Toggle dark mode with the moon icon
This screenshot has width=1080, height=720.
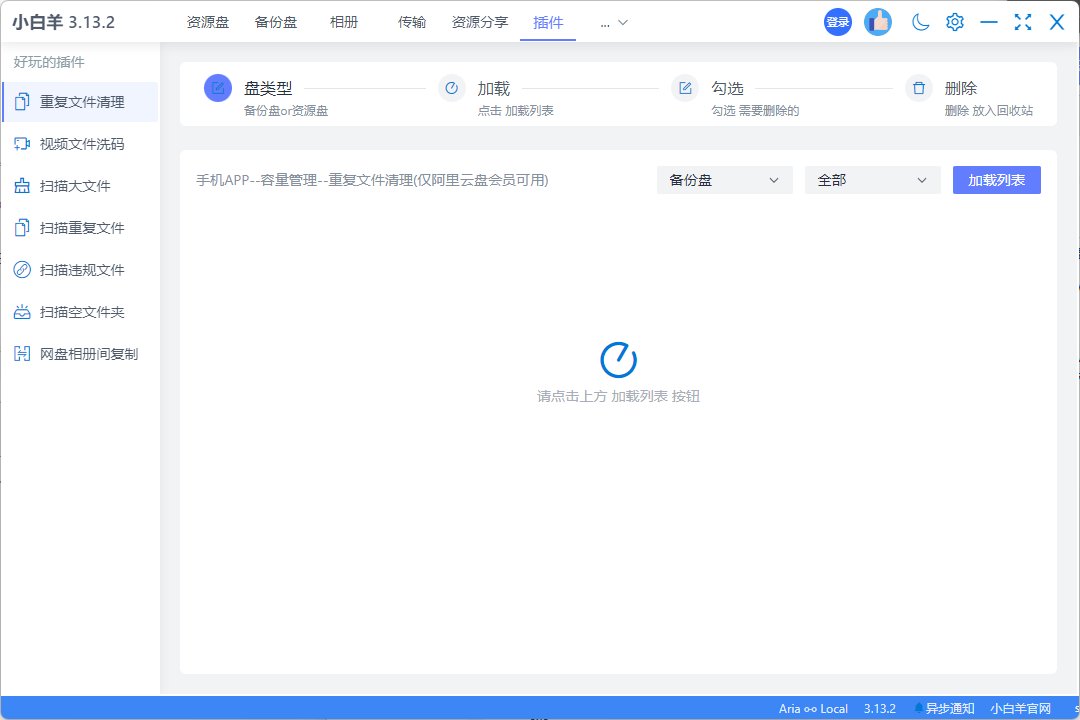click(921, 22)
